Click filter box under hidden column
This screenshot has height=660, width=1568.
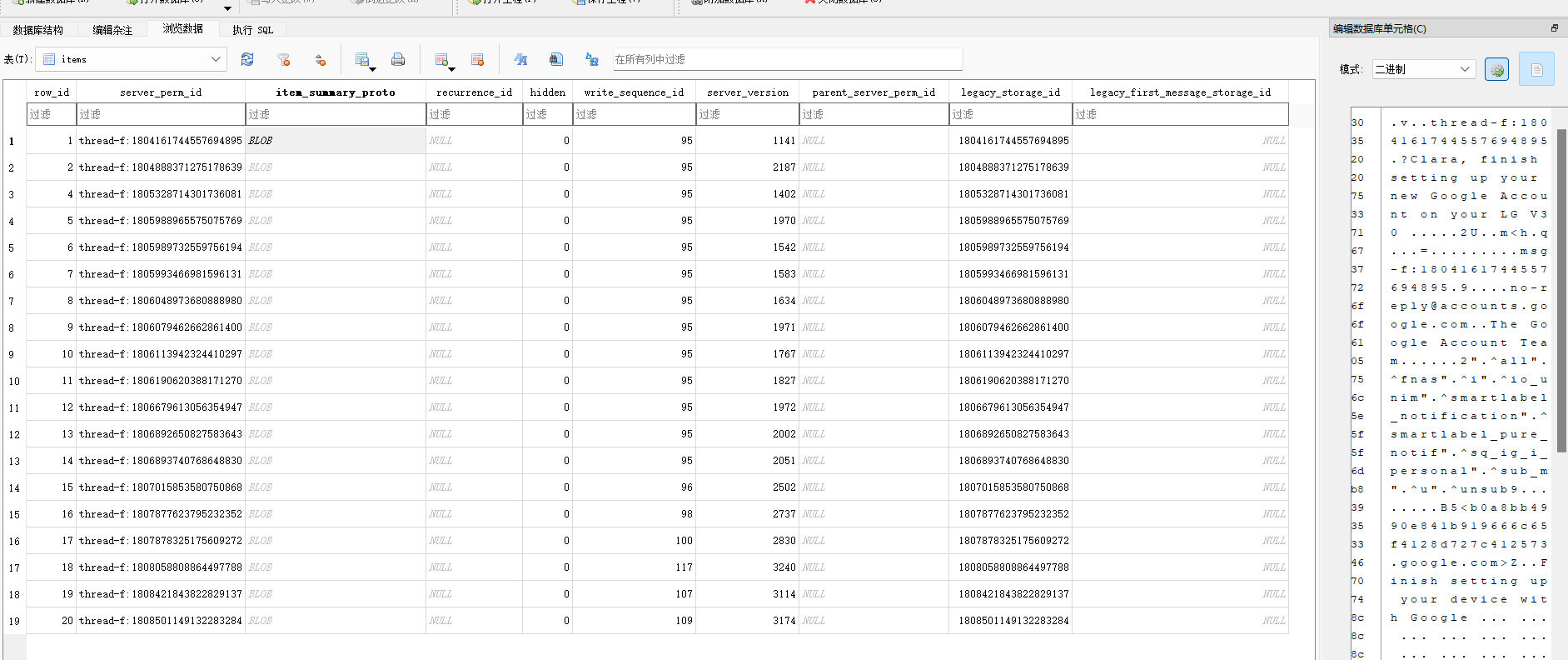click(x=548, y=114)
